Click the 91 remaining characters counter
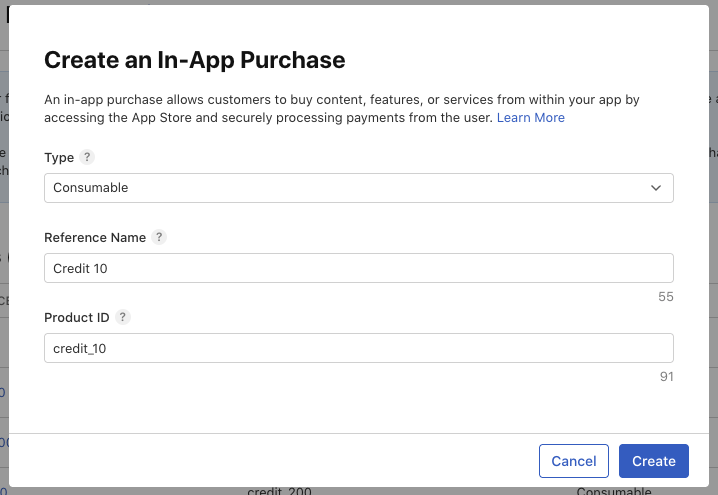The width and height of the screenshot is (718, 495). 666,377
